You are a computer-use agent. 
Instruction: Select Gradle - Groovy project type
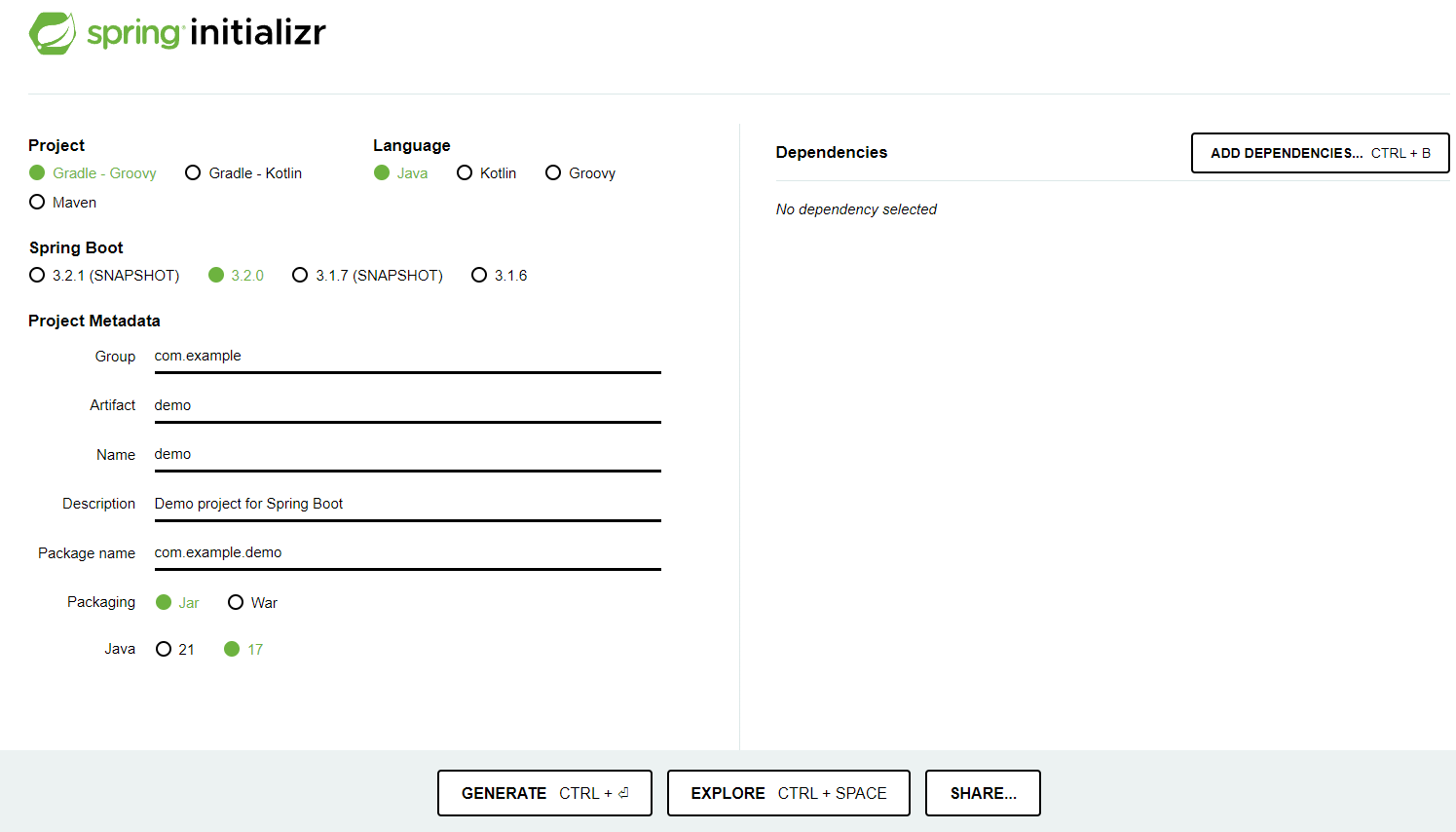tap(93, 173)
